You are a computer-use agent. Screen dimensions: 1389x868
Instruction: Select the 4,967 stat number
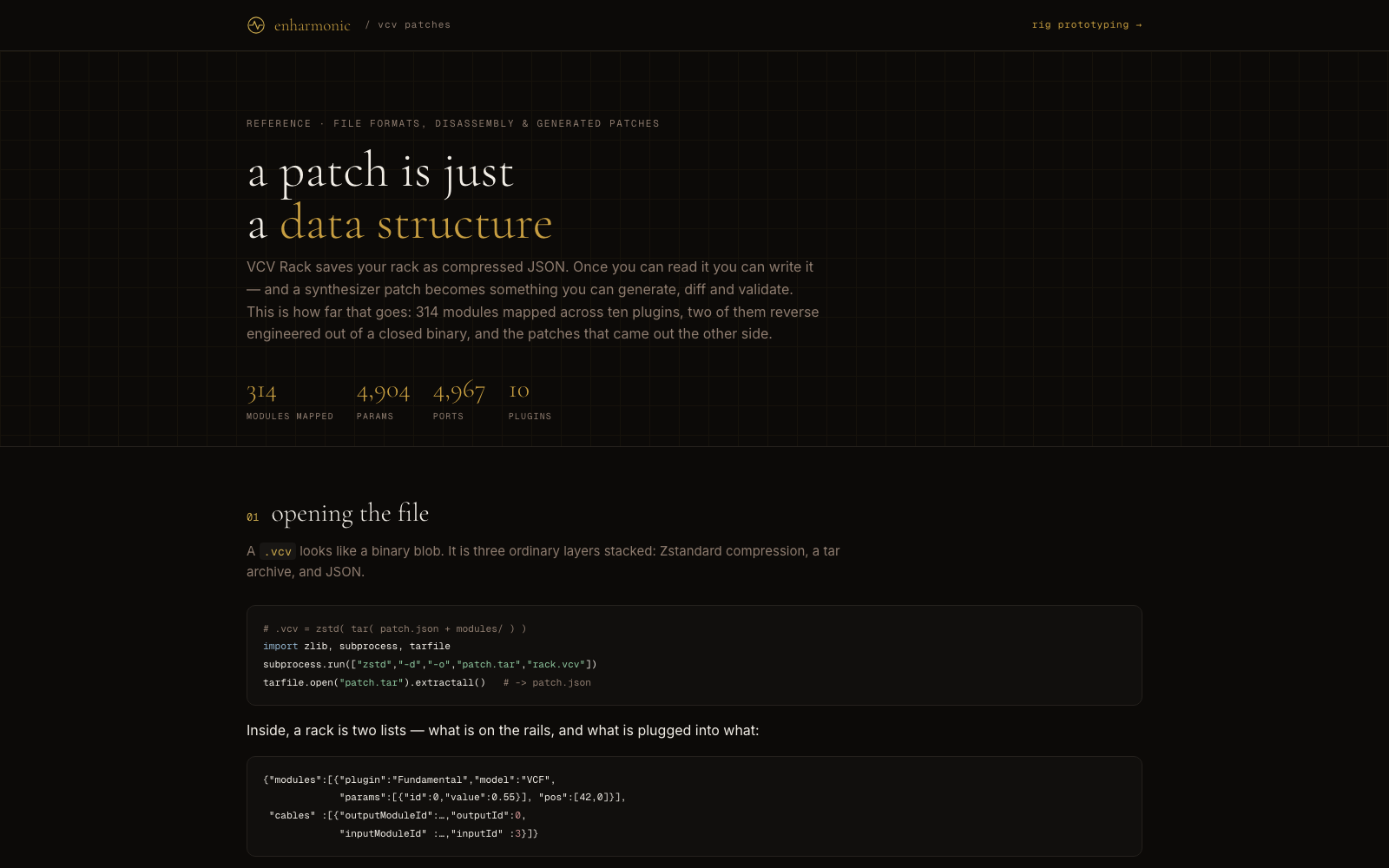tap(459, 392)
